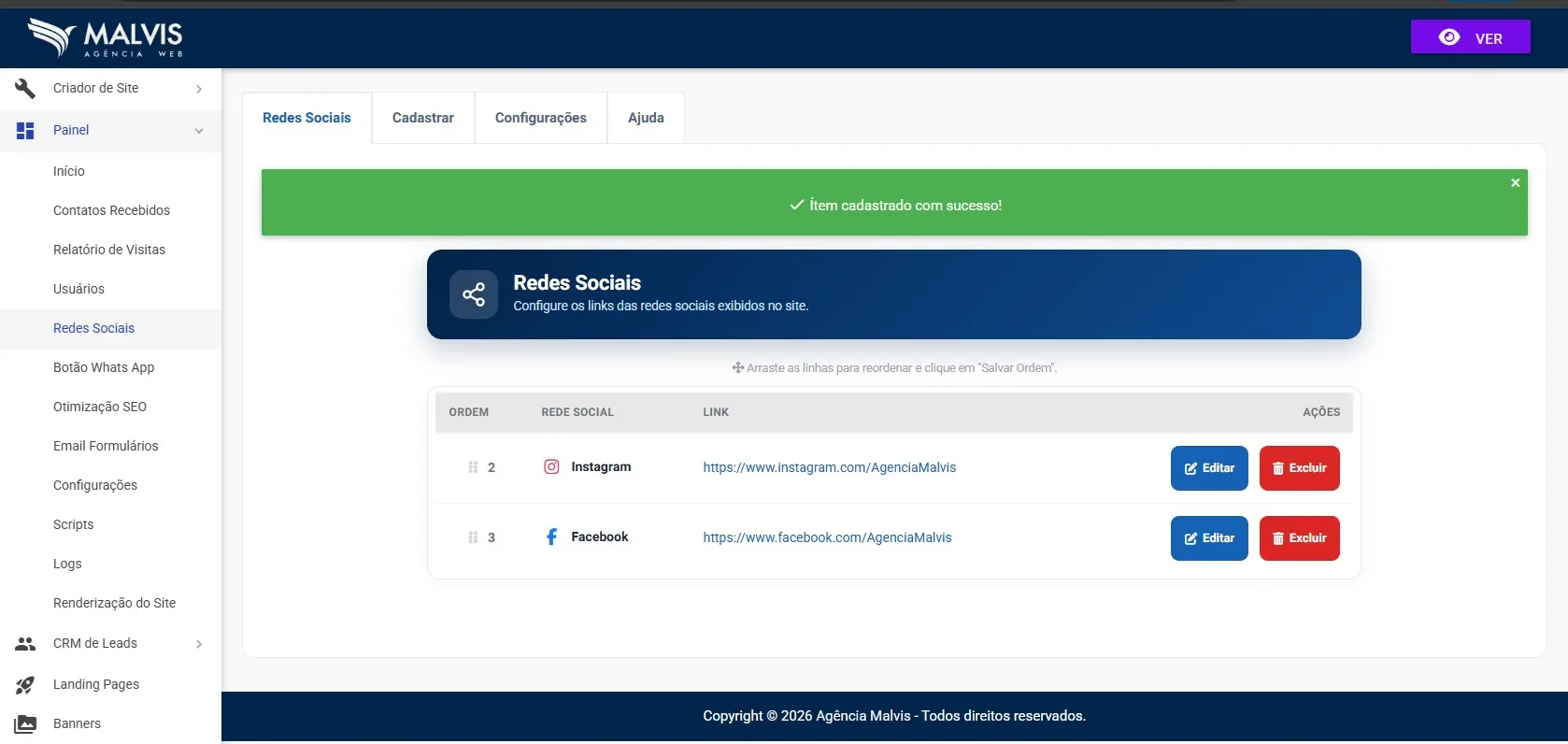Switch to the Cadastrar tab
Image resolution: width=1568 pixels, height=744 pixels.
pos(423,118)
